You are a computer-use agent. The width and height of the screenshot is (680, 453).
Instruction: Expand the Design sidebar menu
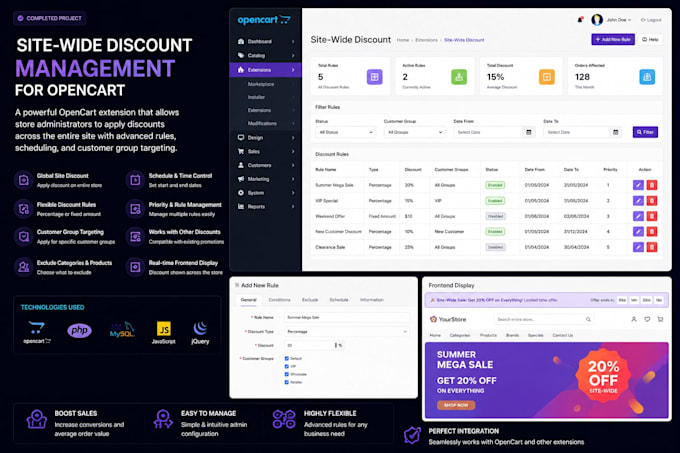coord(265,137)
